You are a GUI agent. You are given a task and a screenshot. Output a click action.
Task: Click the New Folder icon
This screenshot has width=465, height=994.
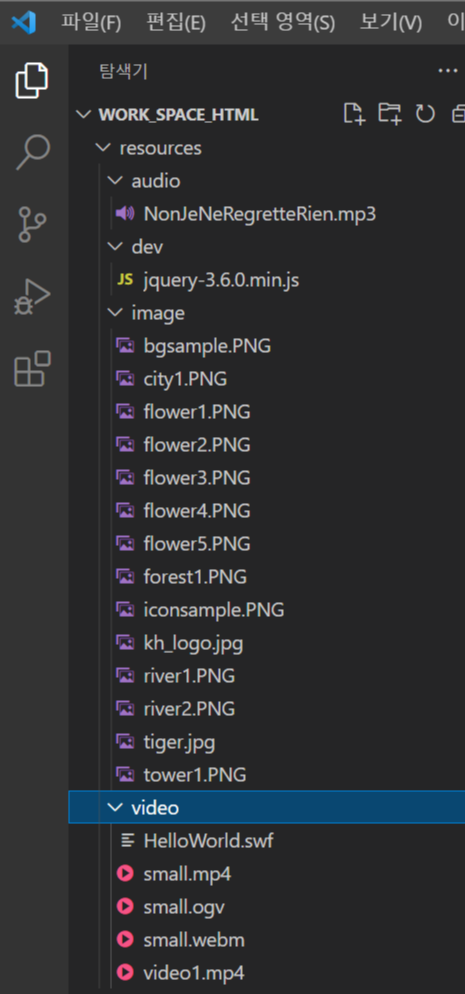pyautogui.click(x=390, y=113)
